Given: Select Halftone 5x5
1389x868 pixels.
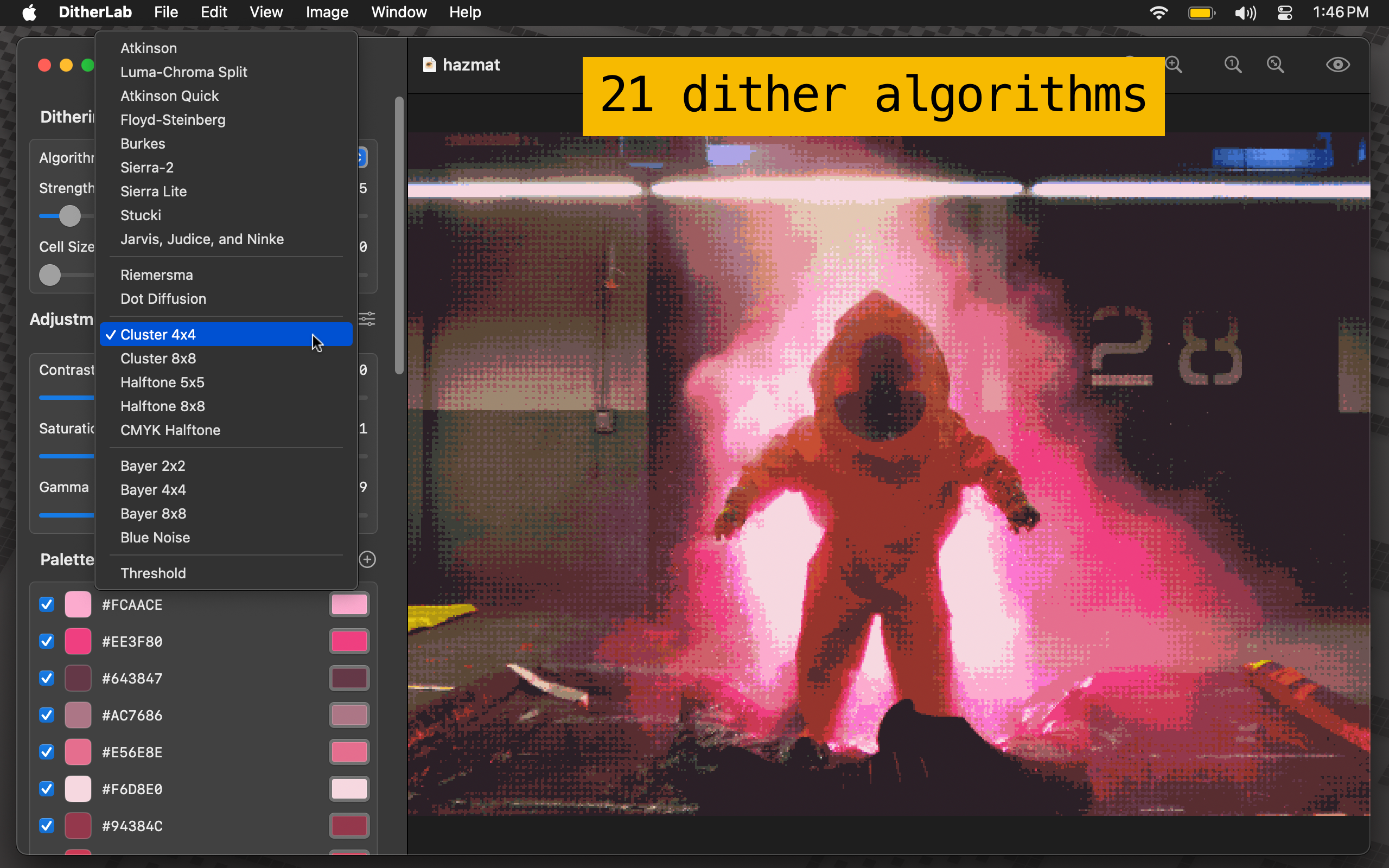Looking at the screenshot, I should tap(226, 382).
